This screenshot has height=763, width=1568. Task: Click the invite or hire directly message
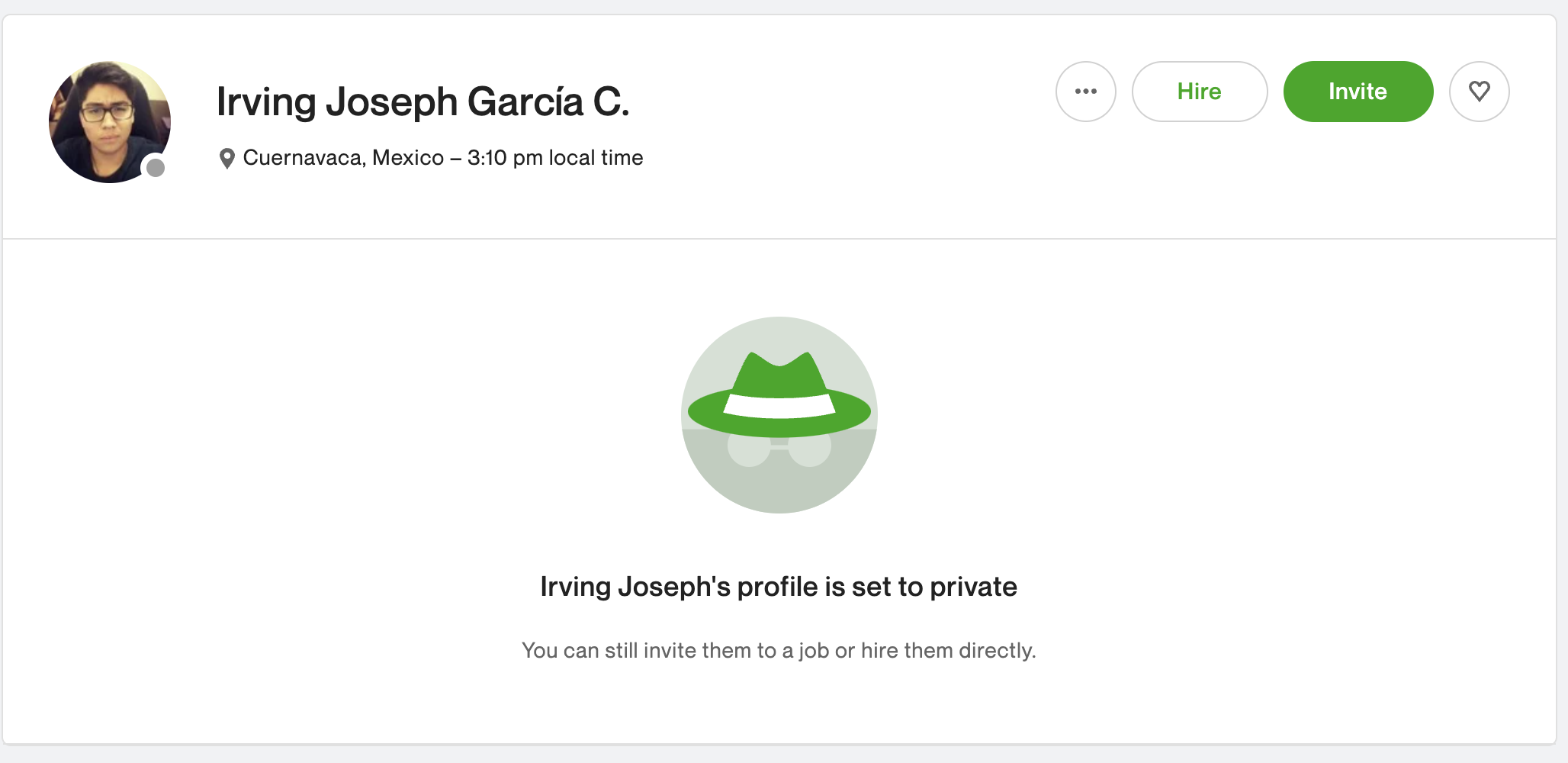(x=779, y=651)
